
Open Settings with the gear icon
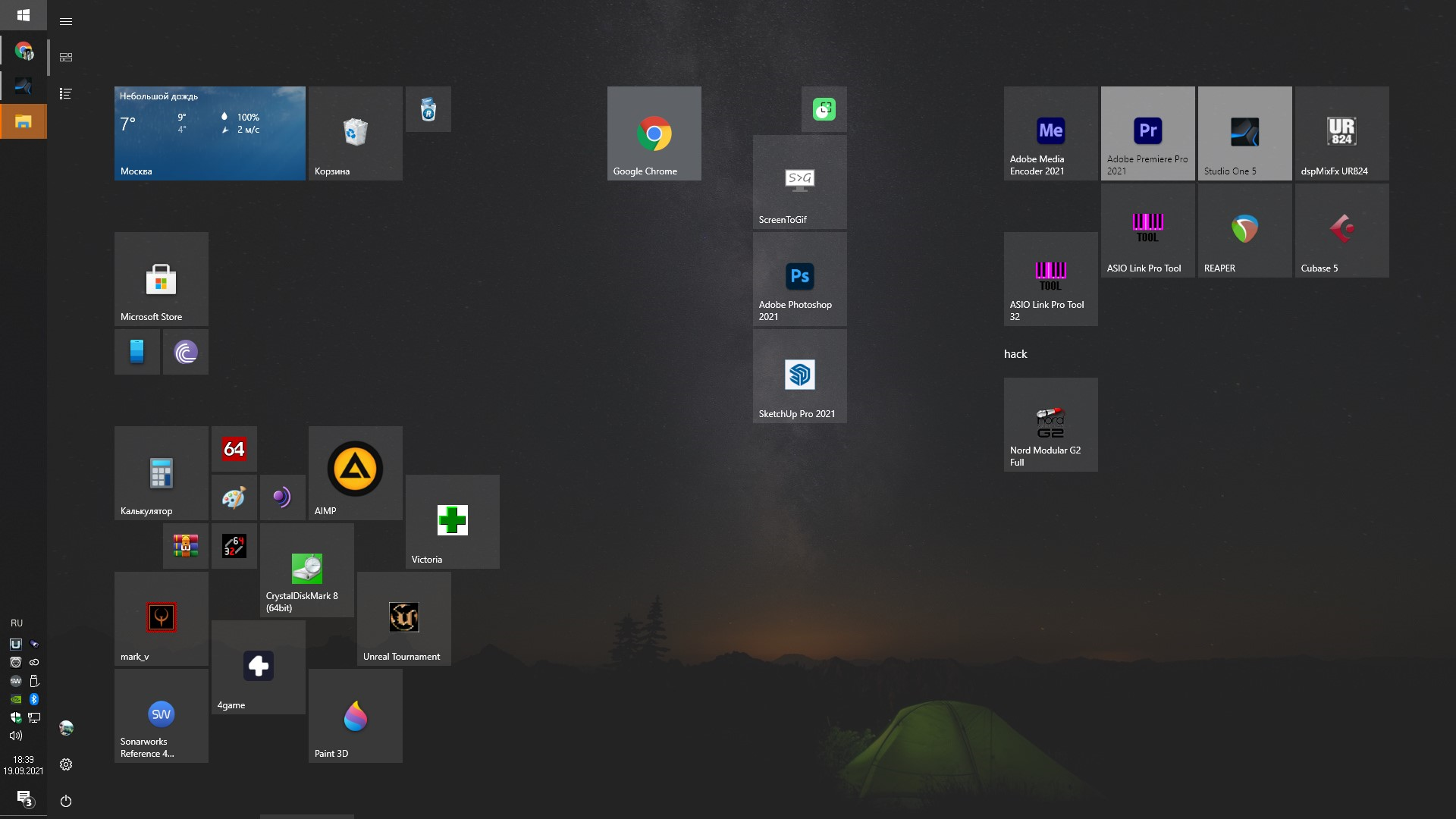click(66, 764)
